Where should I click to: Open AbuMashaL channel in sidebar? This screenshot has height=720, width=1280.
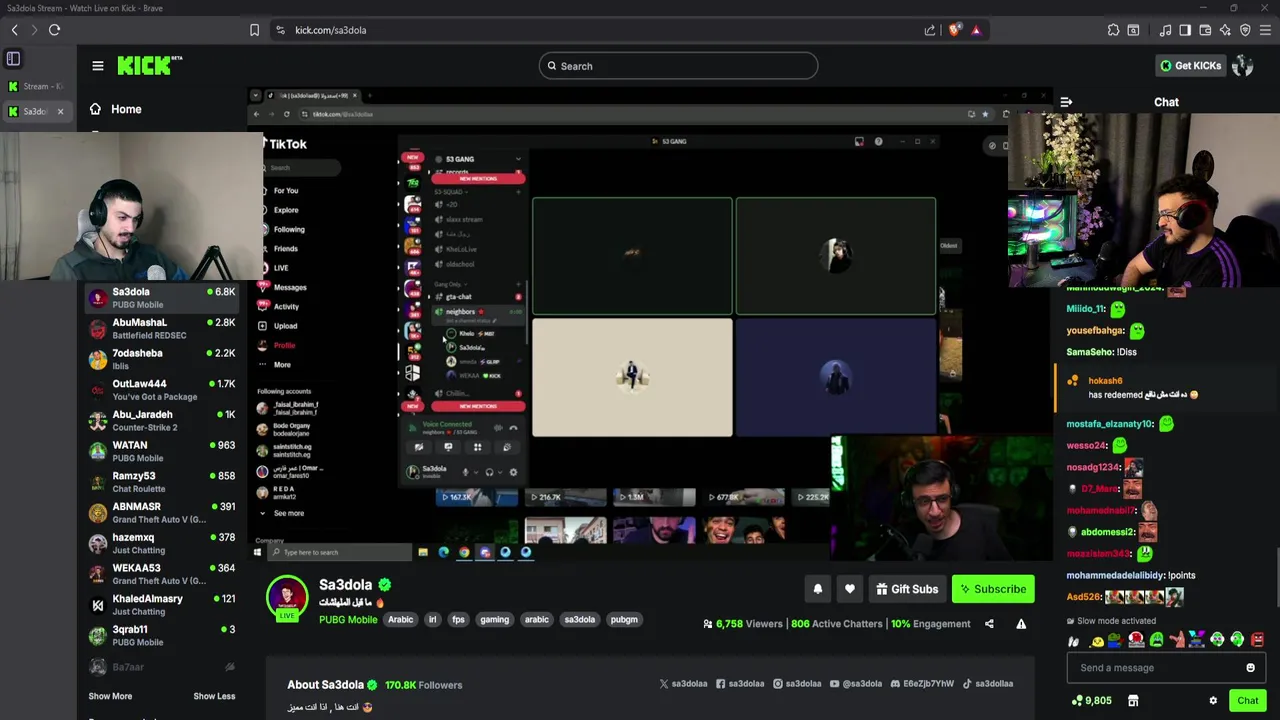[162, 328]
